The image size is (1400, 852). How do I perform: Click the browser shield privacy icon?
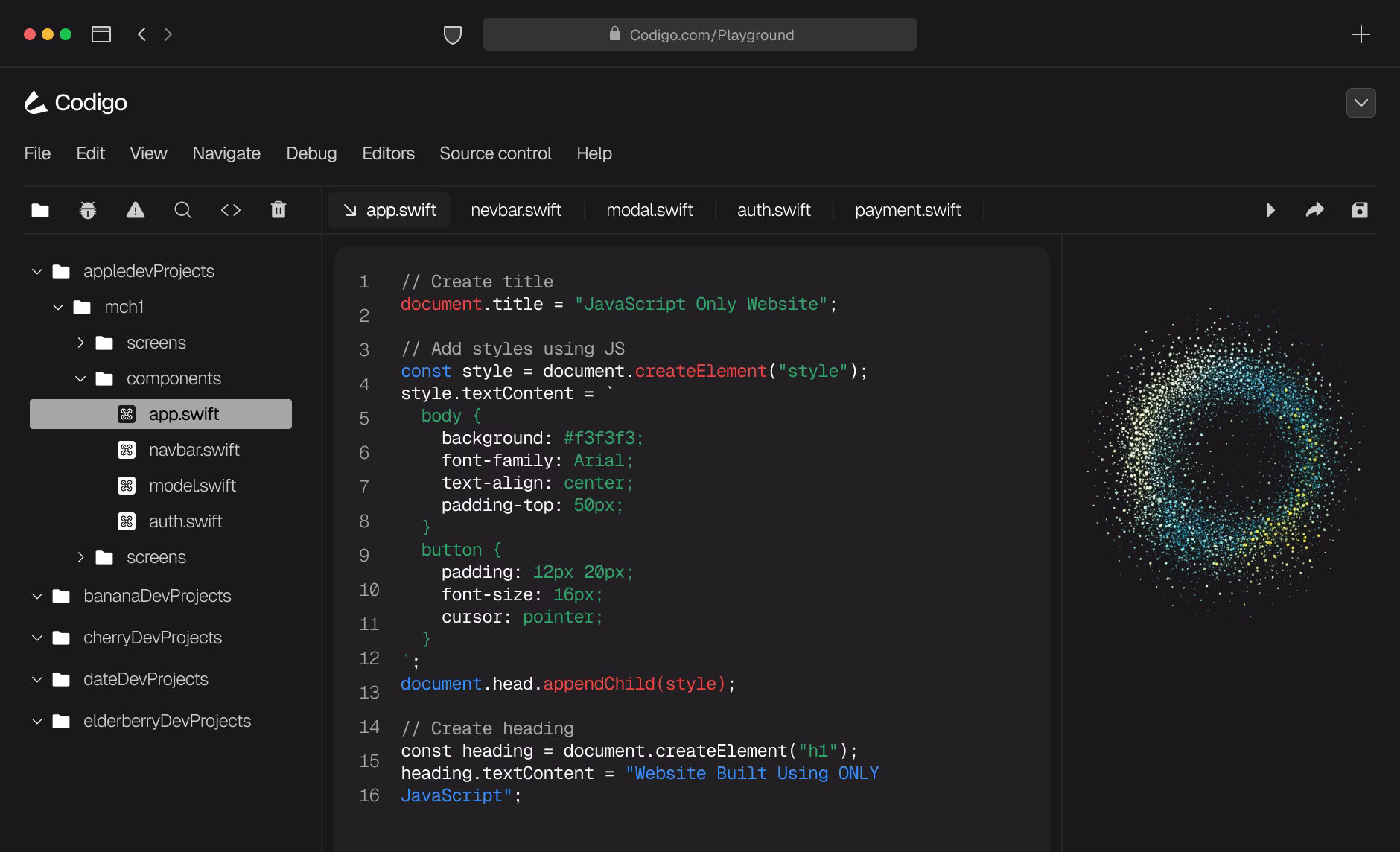453,35
